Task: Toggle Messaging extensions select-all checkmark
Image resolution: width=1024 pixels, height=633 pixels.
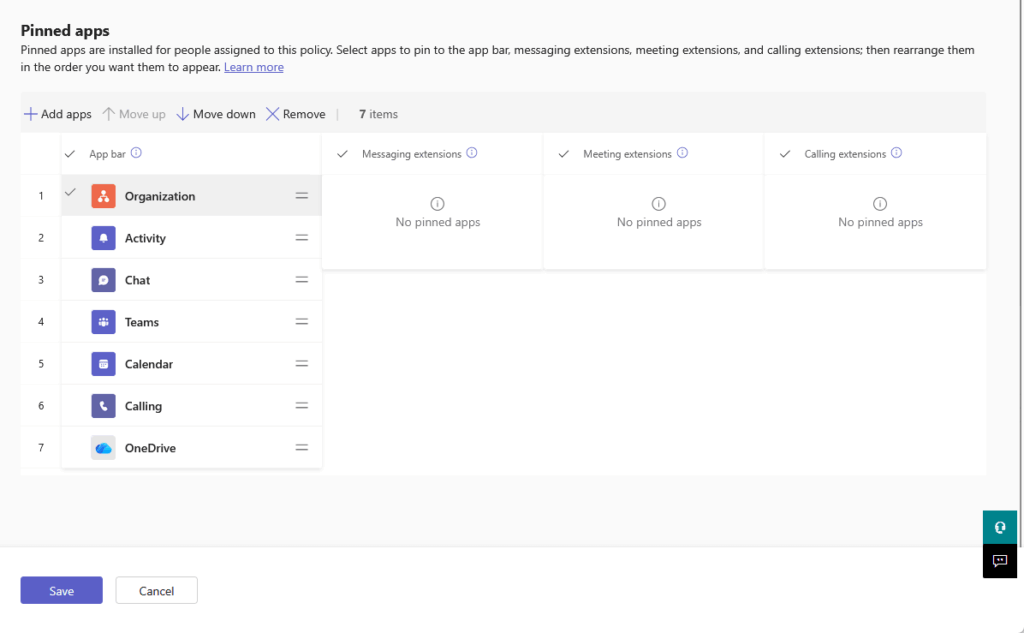Action: [x=342, y=154]
